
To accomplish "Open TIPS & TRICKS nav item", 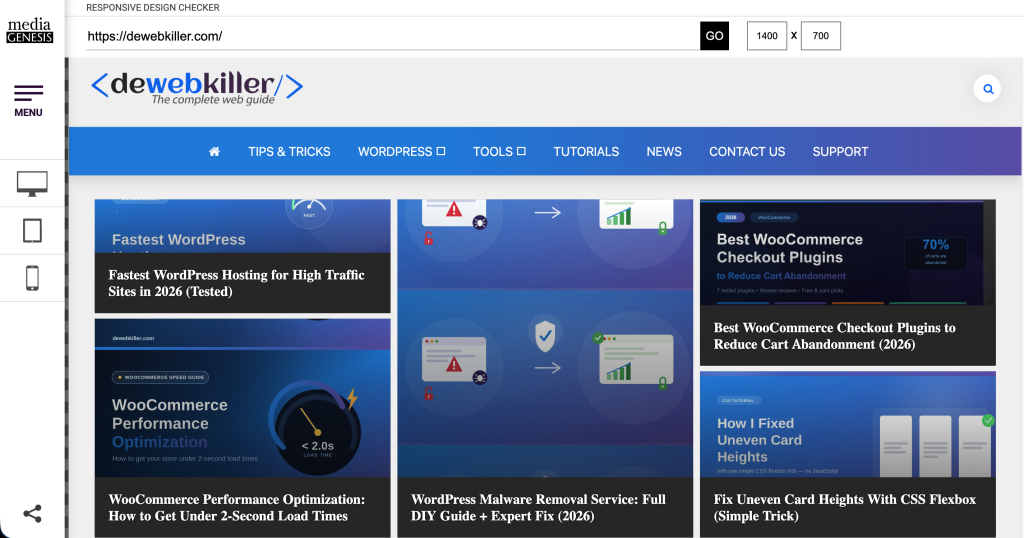I will click(x=289, y=151).
